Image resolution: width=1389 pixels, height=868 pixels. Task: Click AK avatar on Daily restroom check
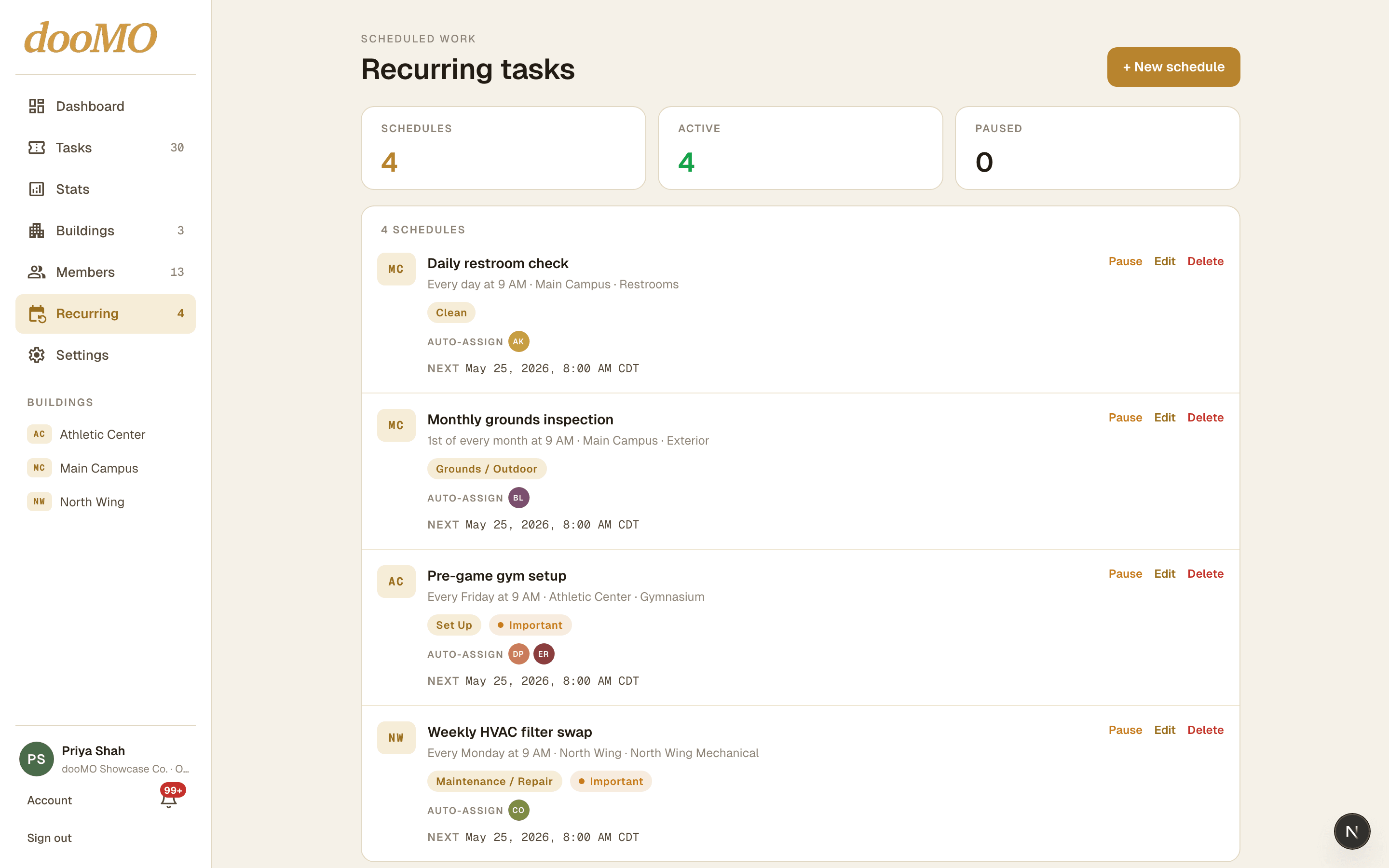[518, 341]
